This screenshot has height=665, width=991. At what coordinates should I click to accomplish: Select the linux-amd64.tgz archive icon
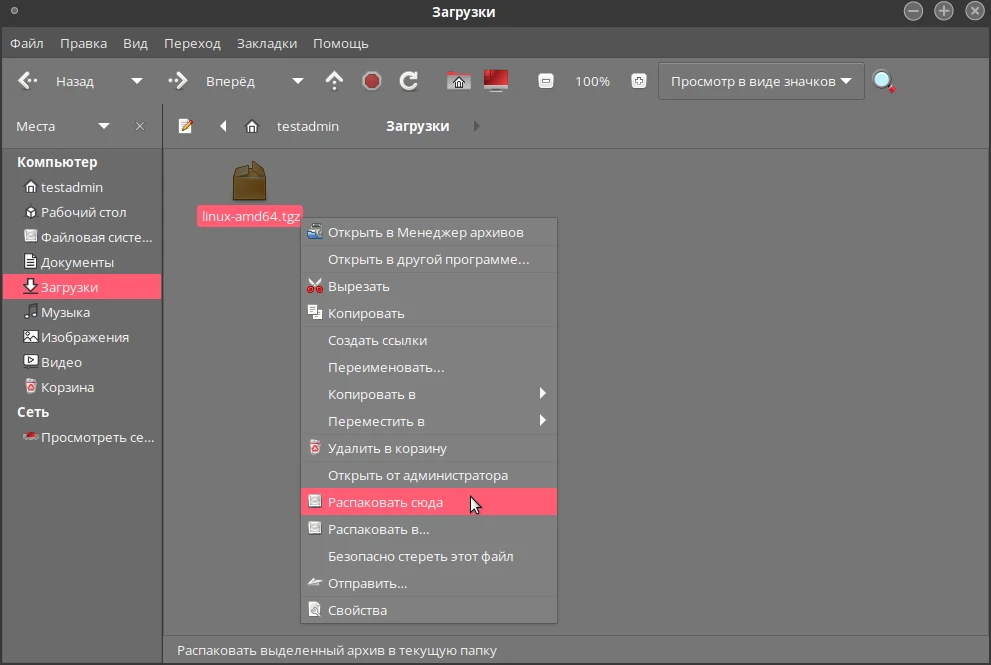click(x=249, y=181)
